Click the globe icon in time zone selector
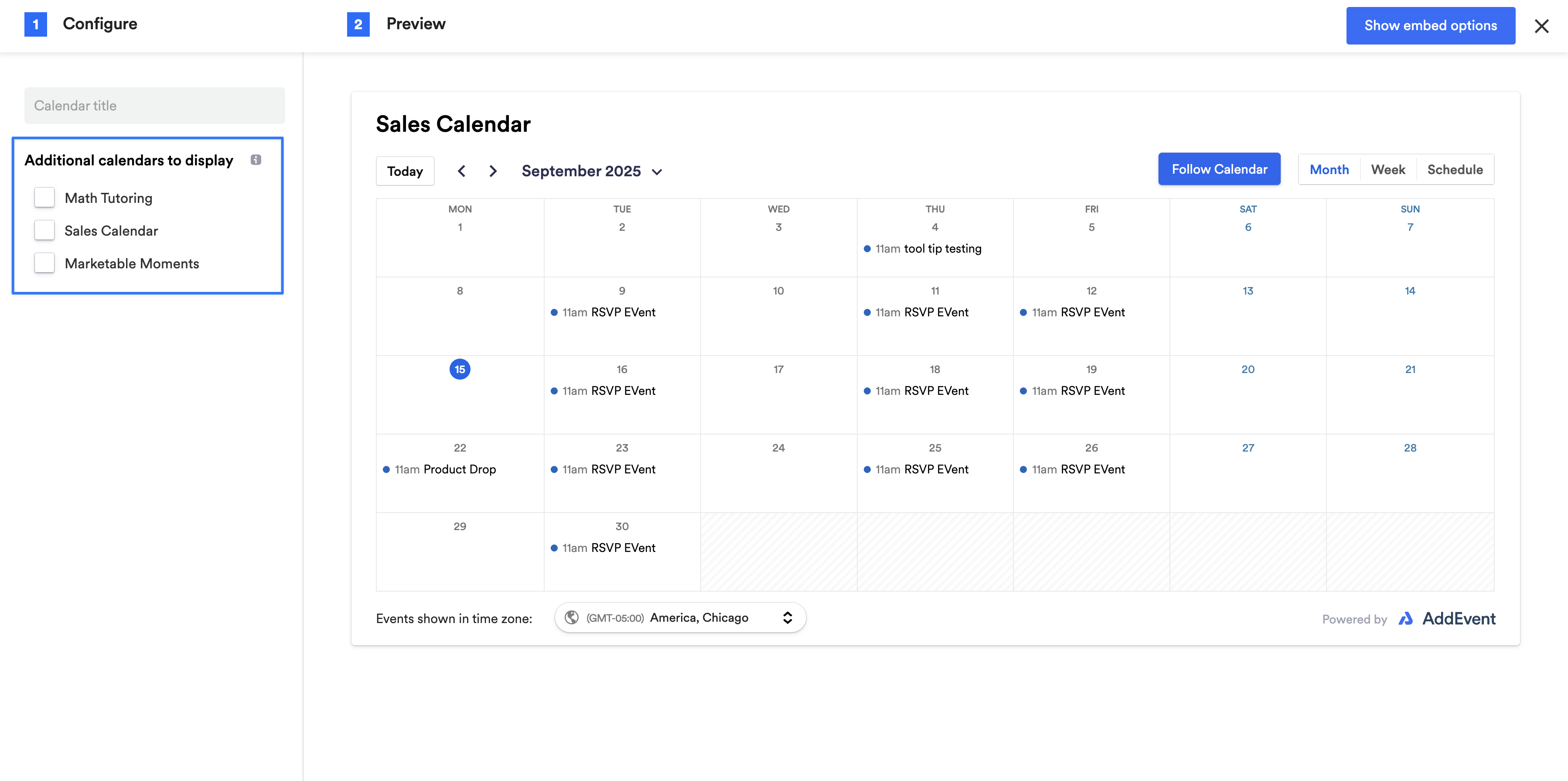 click(x=572, y=618)
